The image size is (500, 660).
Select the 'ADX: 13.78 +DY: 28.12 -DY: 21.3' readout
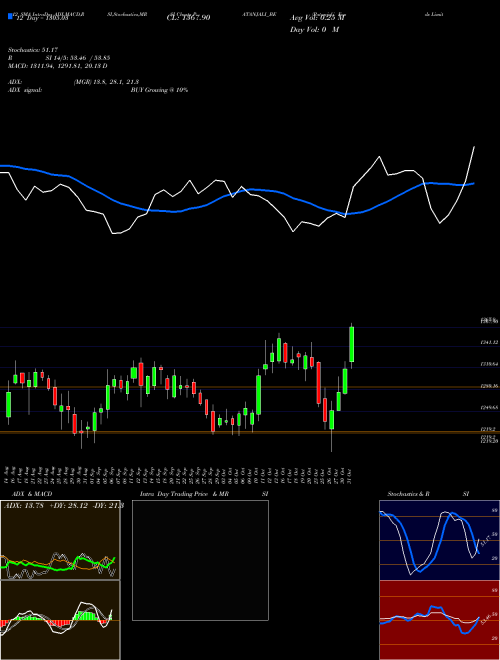[x=64, y=506]
